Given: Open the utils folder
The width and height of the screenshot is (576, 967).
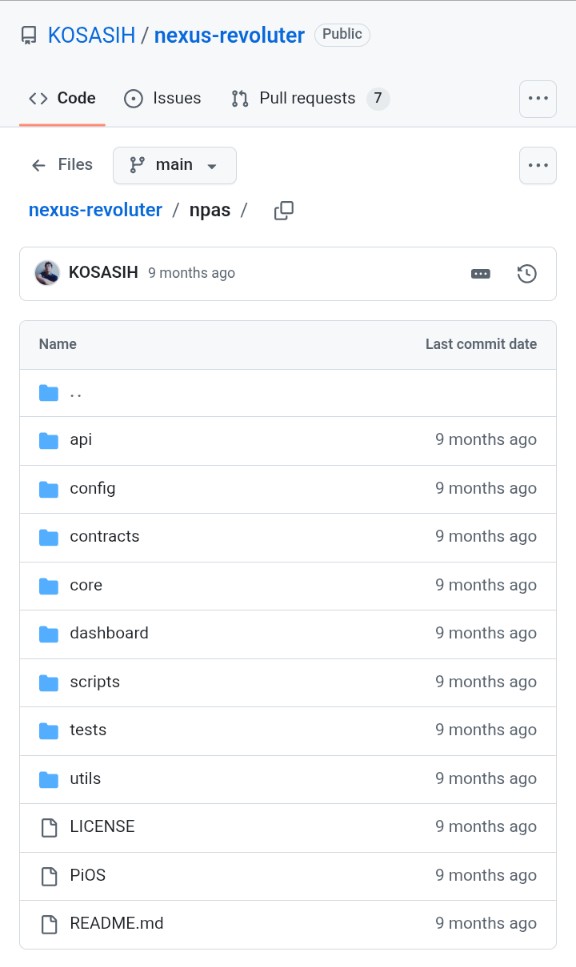Looking at the screenshot, I should click(85, 779).
